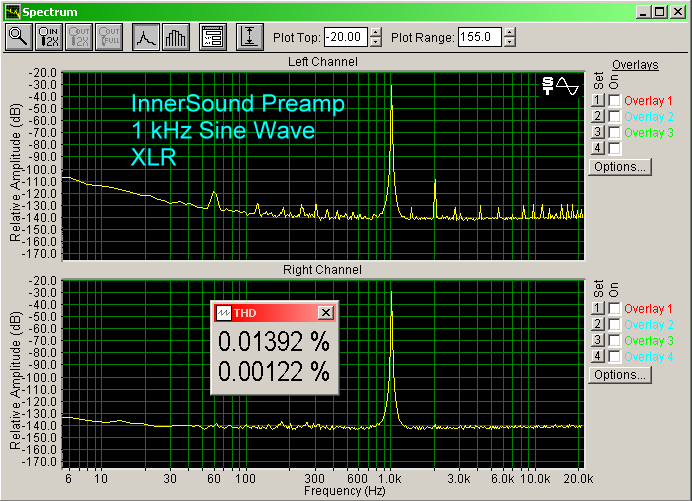Set left channel overlay 3
Image resolution: width=692 pixels, height=501 pixels.
point(598,132)
